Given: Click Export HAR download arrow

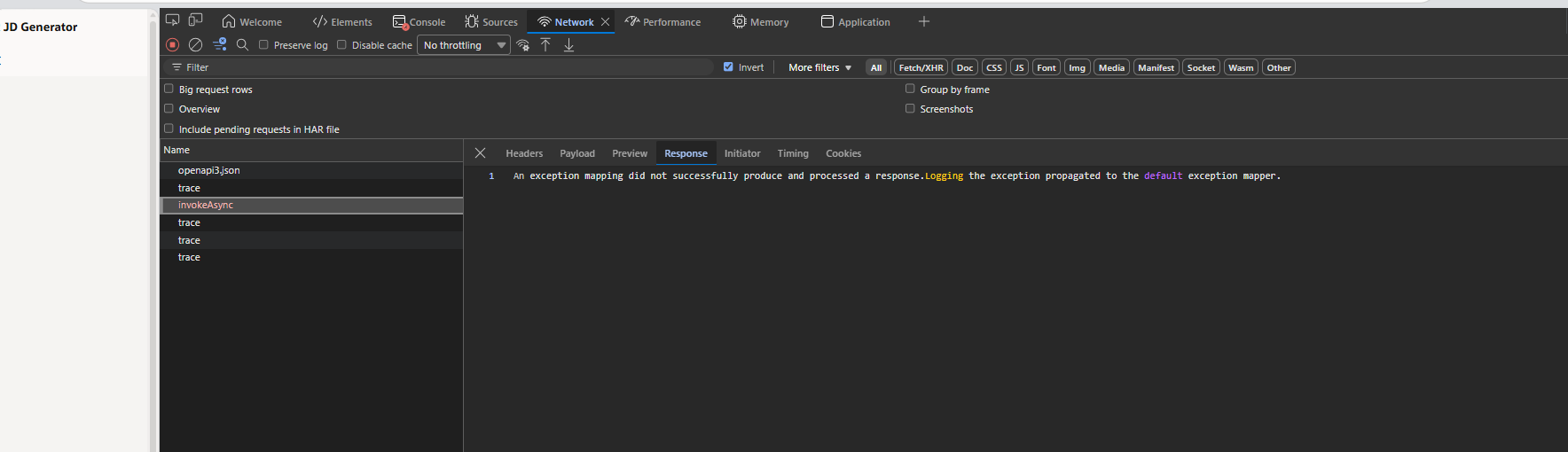Looking at the screenshot, I should (x=569, y=44).
